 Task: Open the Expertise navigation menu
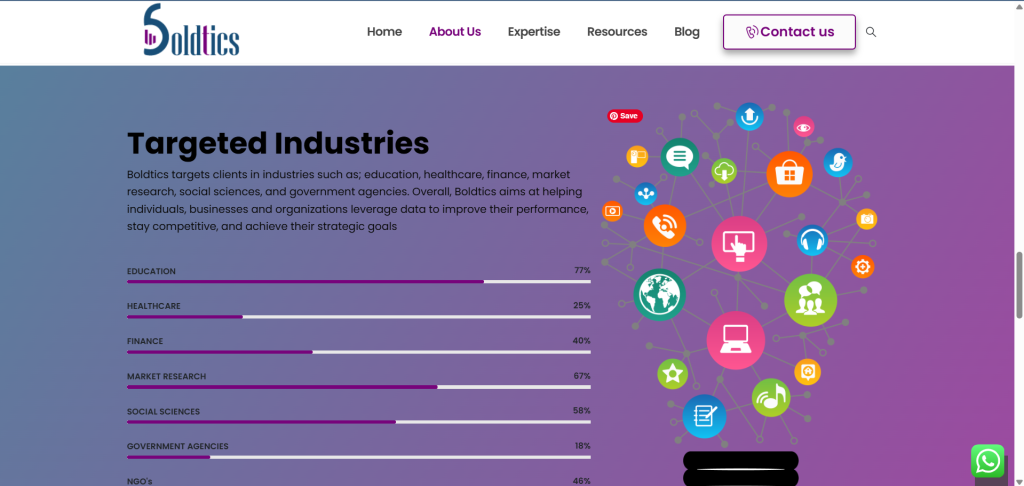534,31
